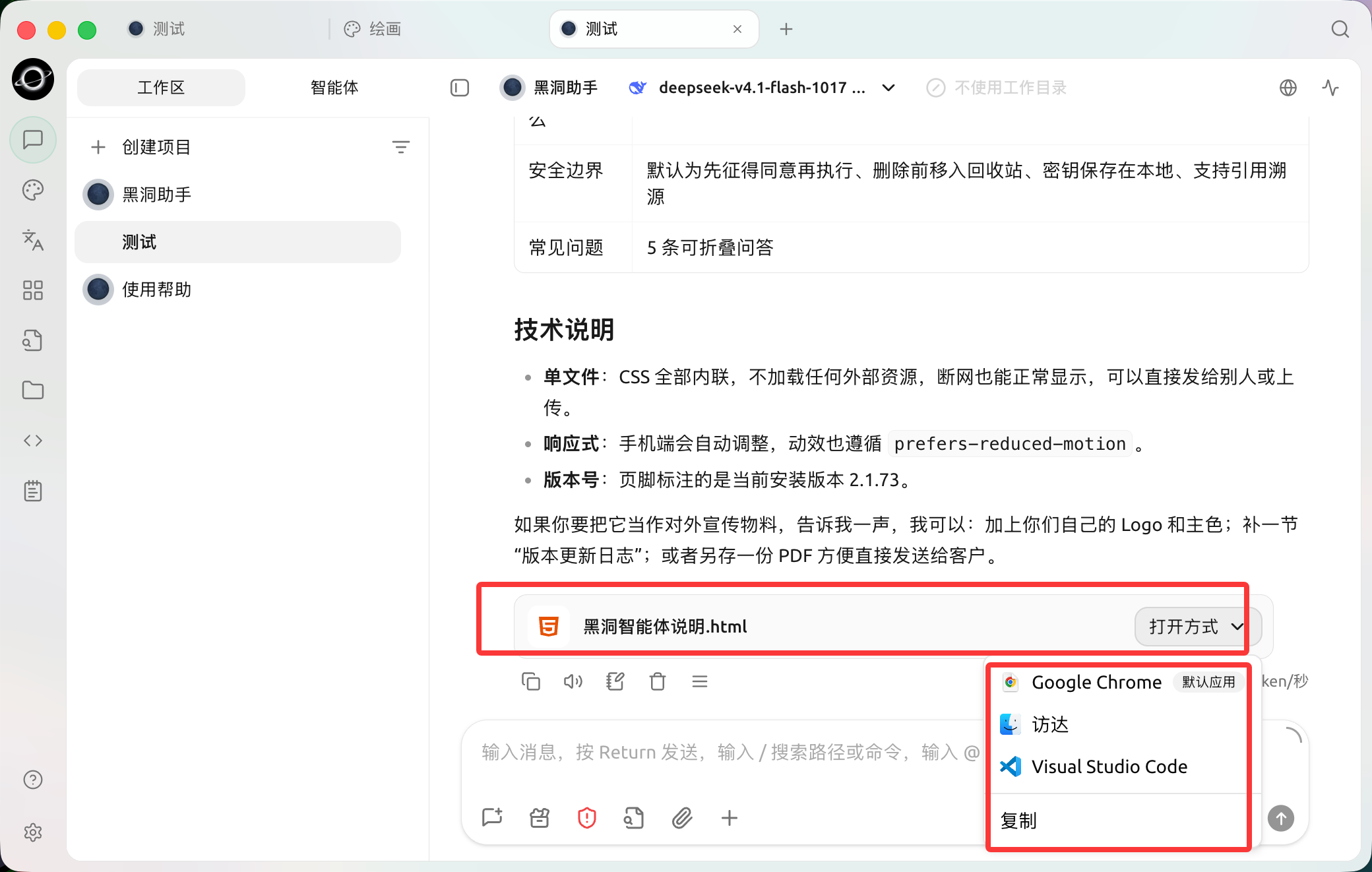
Task: Open the filter icon beside 创建项目
Action: point(401,147)
